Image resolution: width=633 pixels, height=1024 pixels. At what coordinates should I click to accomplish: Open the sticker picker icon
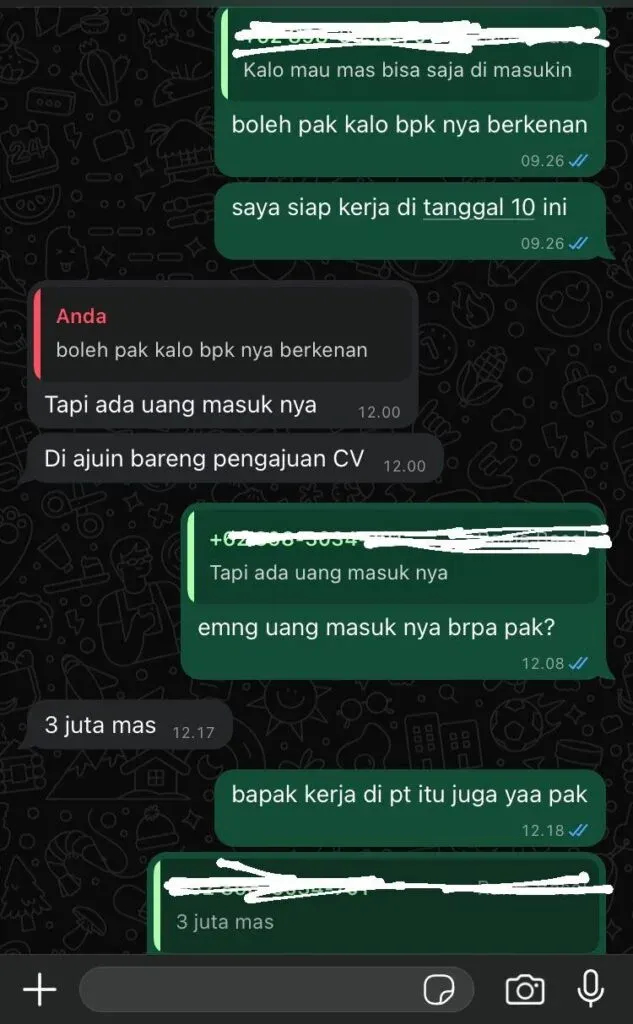[x=439, y=990]
